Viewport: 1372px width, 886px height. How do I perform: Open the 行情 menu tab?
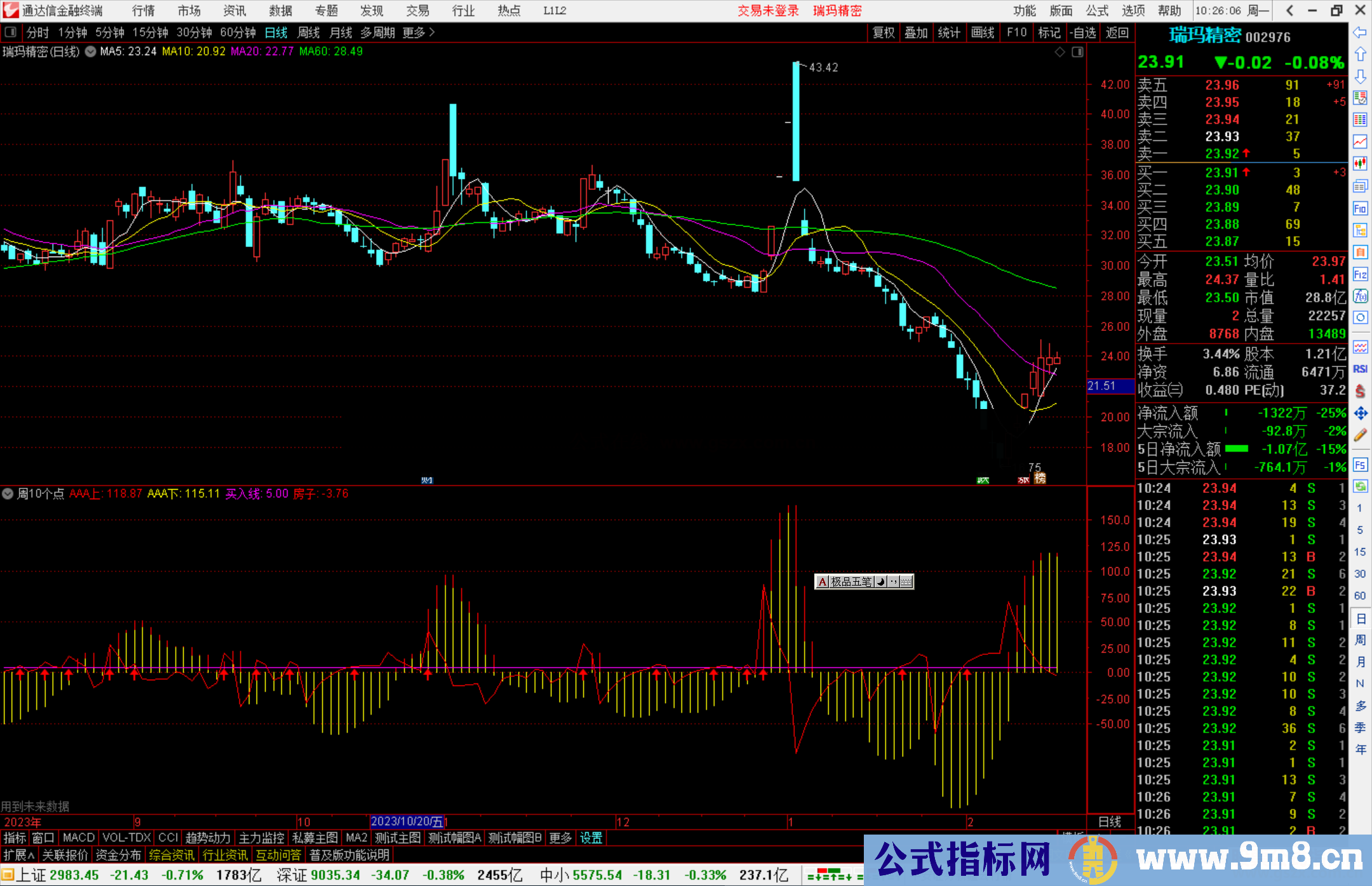[144, 10]
